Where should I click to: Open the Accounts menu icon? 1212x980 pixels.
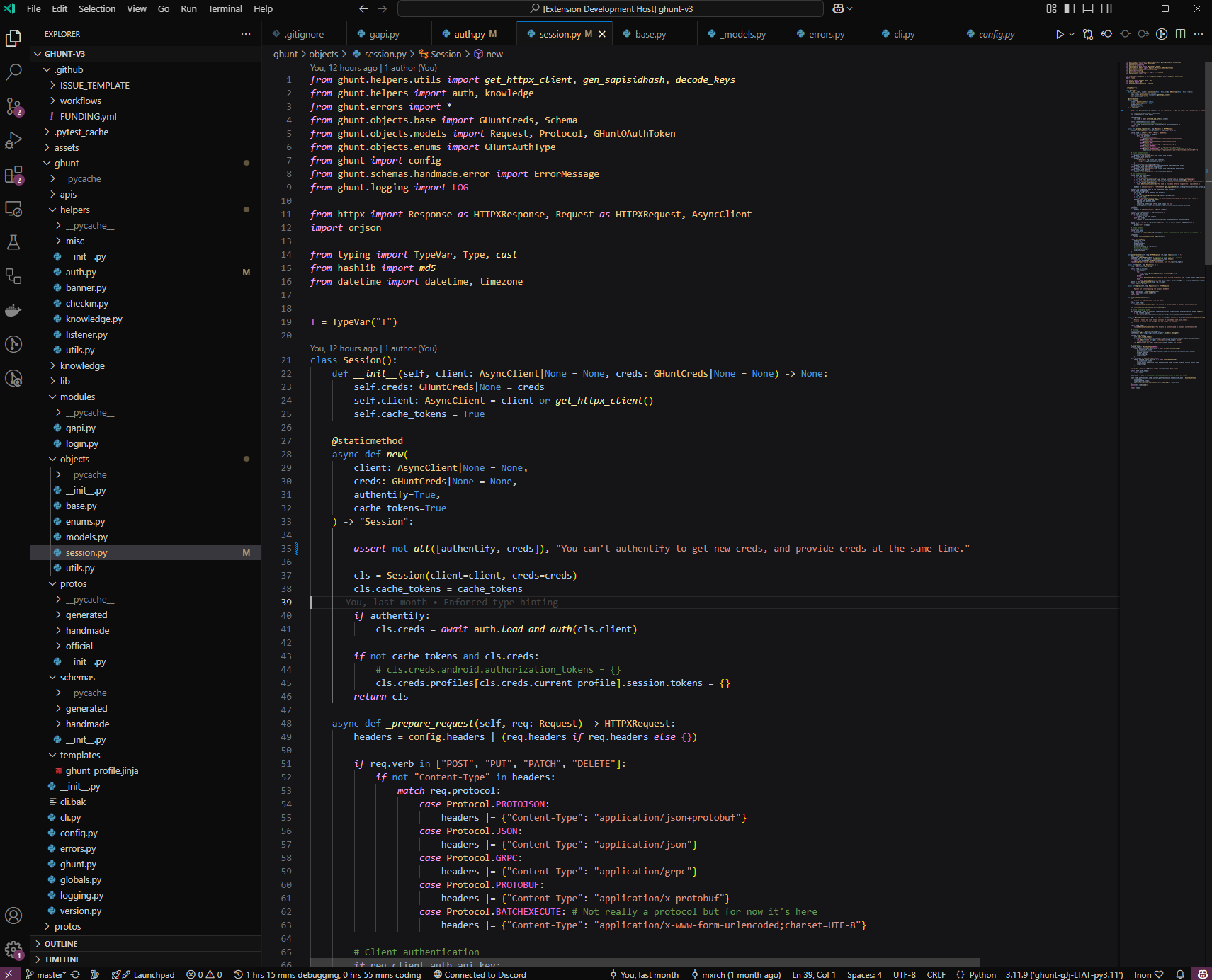(13, 916)
